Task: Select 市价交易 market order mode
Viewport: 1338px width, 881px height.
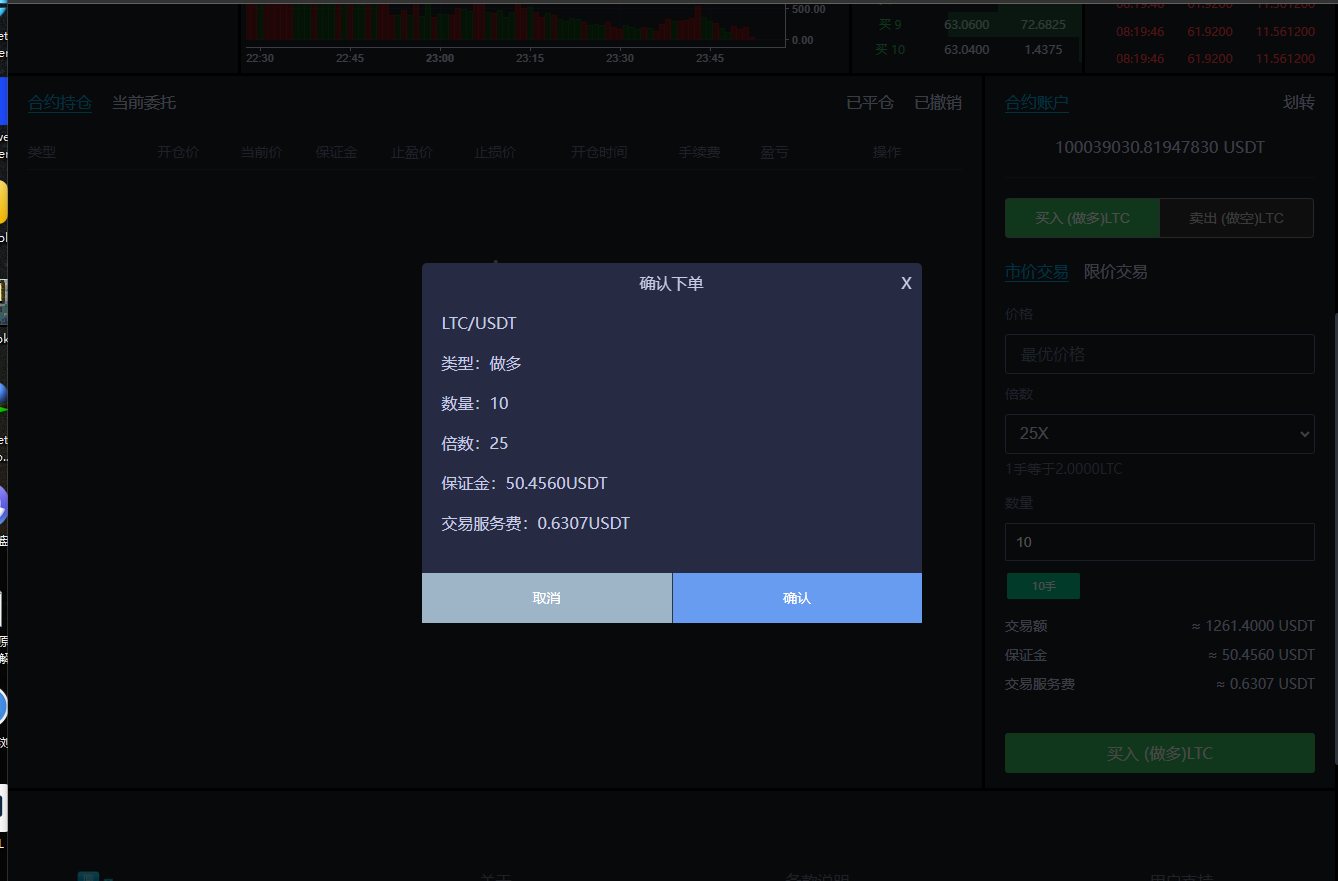Action: 1036,272
